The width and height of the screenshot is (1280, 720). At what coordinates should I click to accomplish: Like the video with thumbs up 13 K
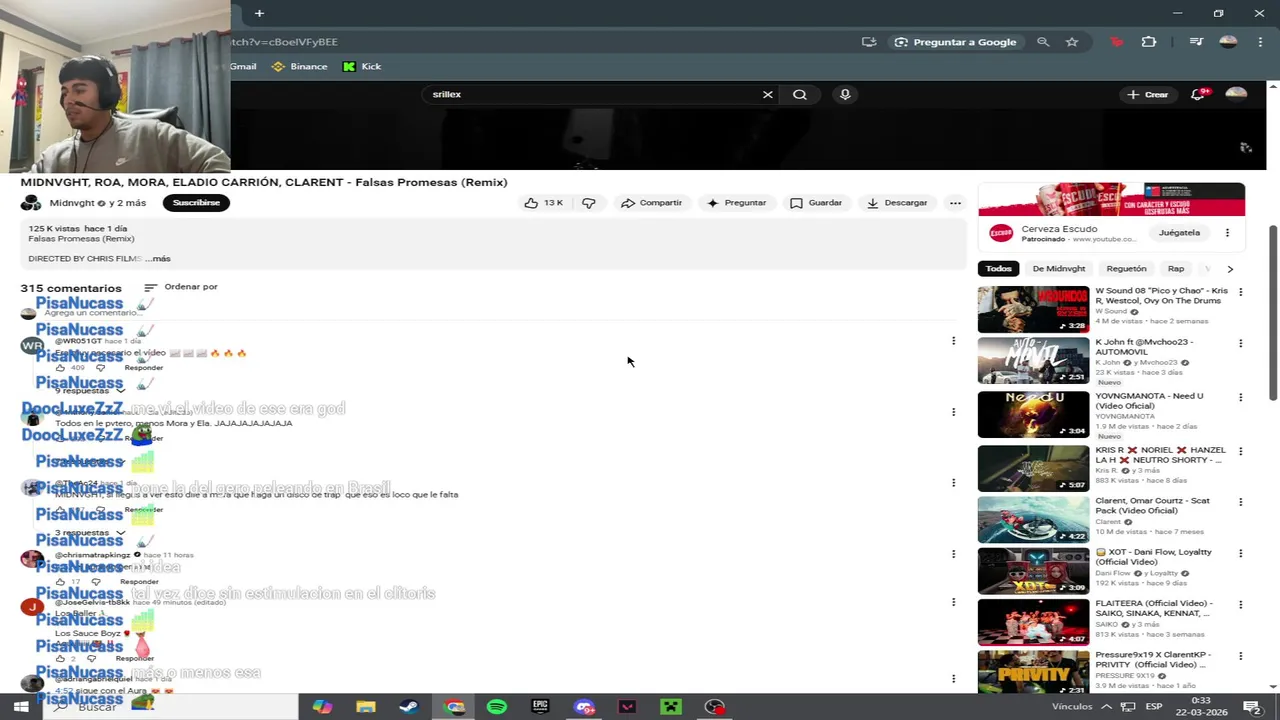[x=544, y=203]
